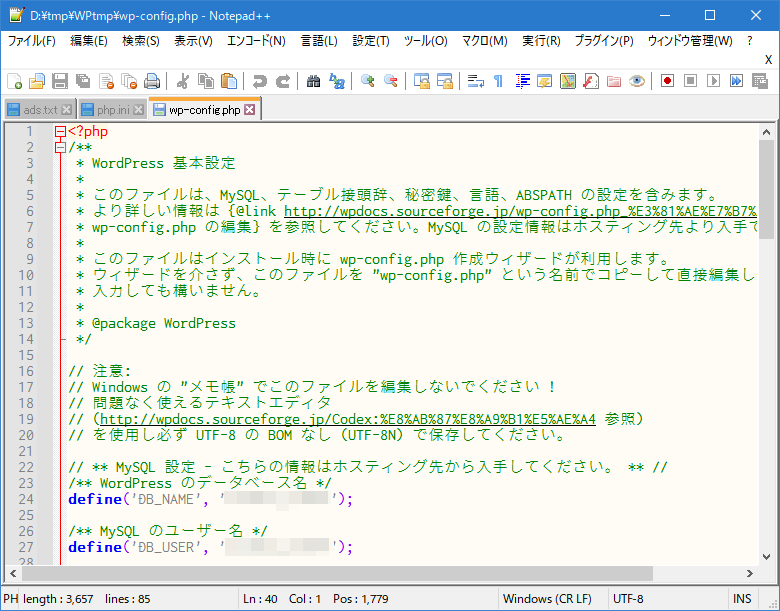Screen dimensions: 780x611
Task: Zoom in using the magnifier plus icon
Action: (x=368, y=81)
